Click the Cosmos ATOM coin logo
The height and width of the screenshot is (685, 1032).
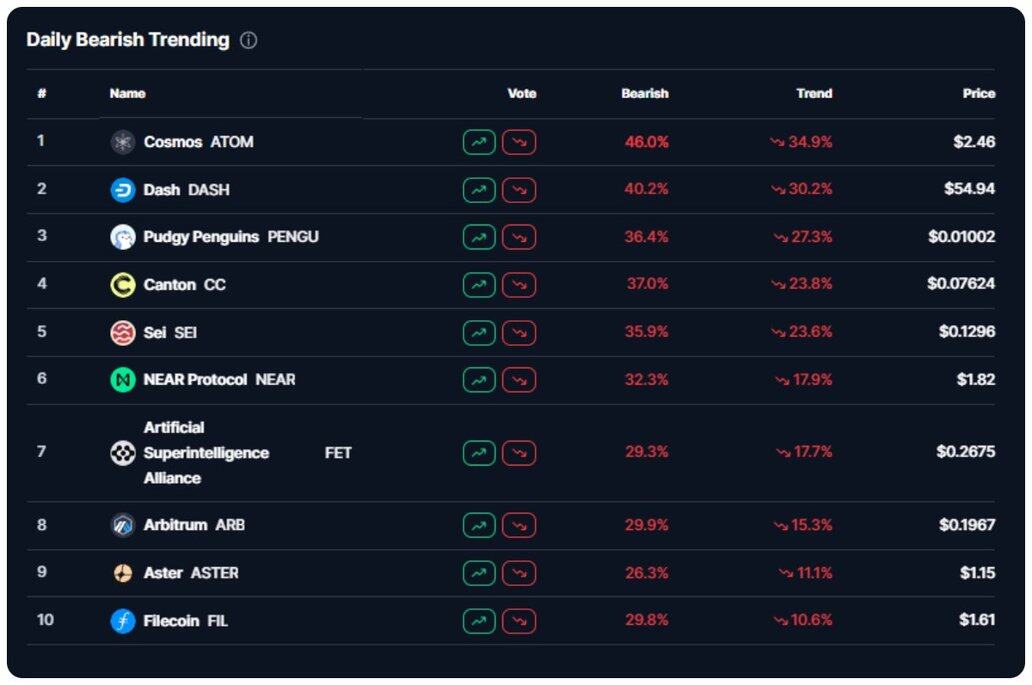pyautogui.click(x=122, y=142)
